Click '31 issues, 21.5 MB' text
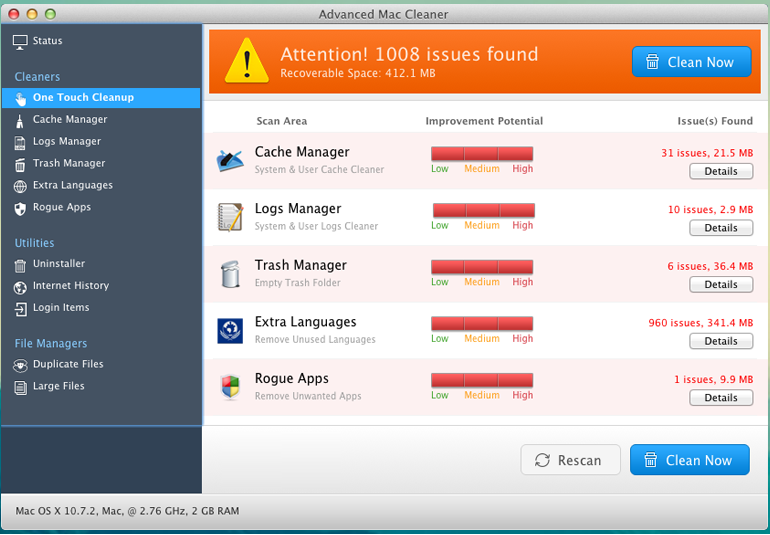The width and height of the screenshot is (770, 535). coord(707,153)
